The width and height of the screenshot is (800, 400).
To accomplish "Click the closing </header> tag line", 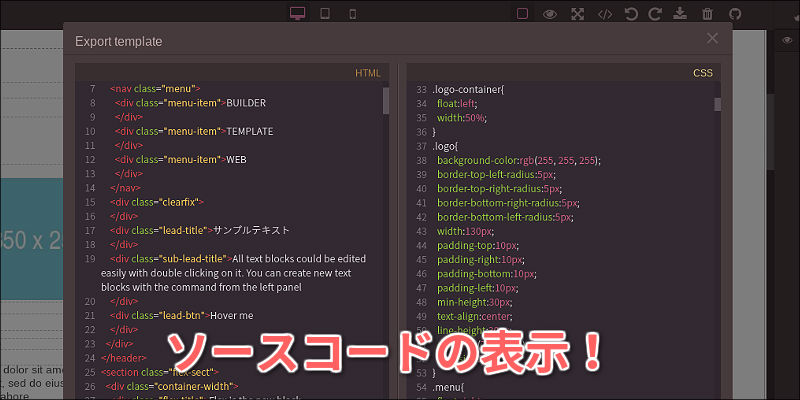I will 124,358.
